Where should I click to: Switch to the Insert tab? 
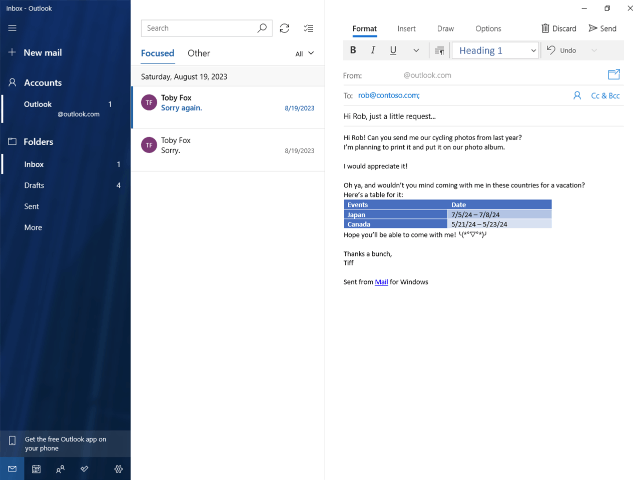coord(406,29)
